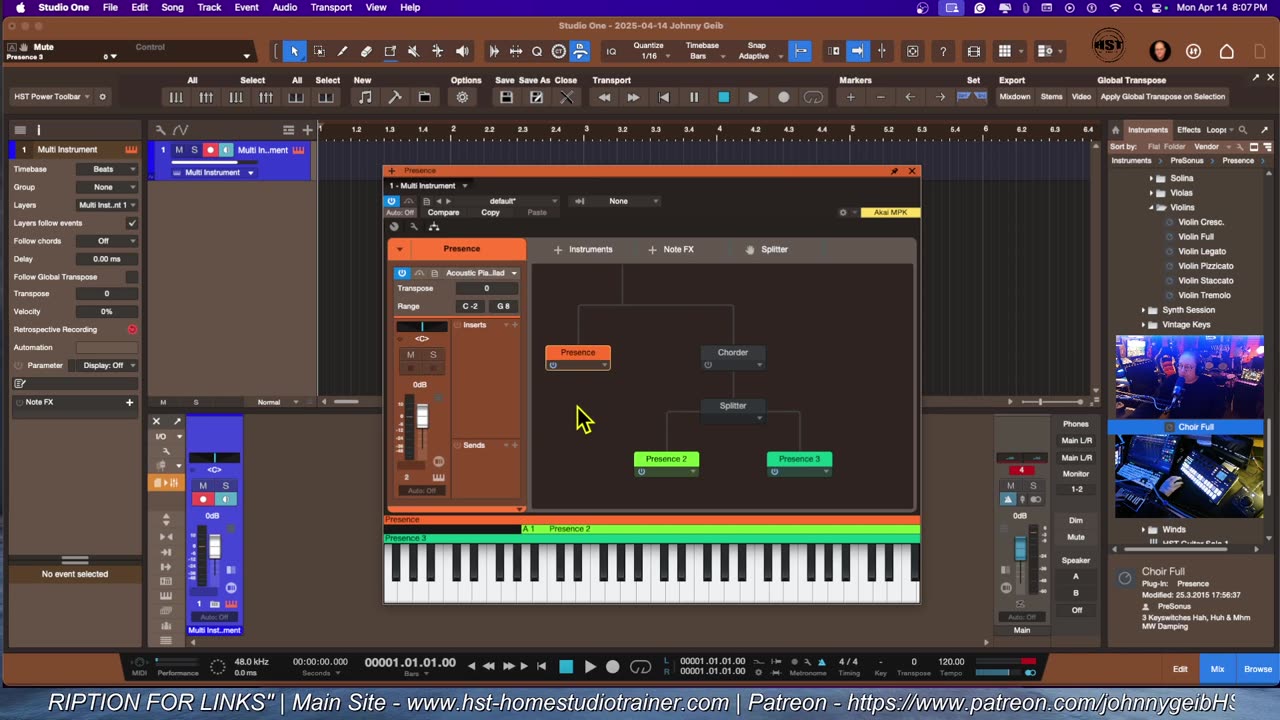The image size is (1280, 720).
Task: Click the HST toolbar Options gear icon
Action: pyautogui.click(x=462, y=97)
